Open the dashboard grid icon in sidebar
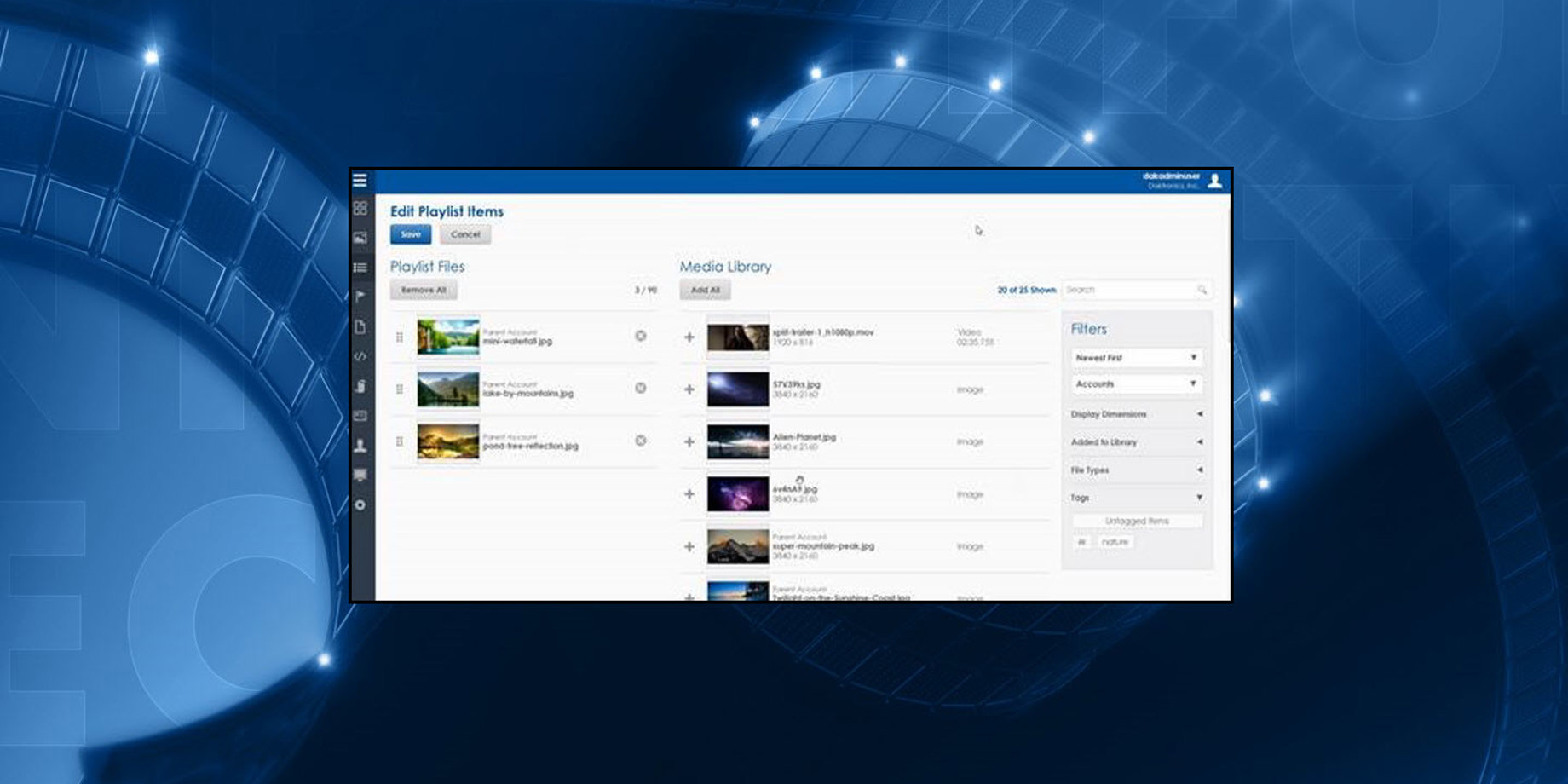The width and height of the screenshot is (1568, 784). pos(360,208)
